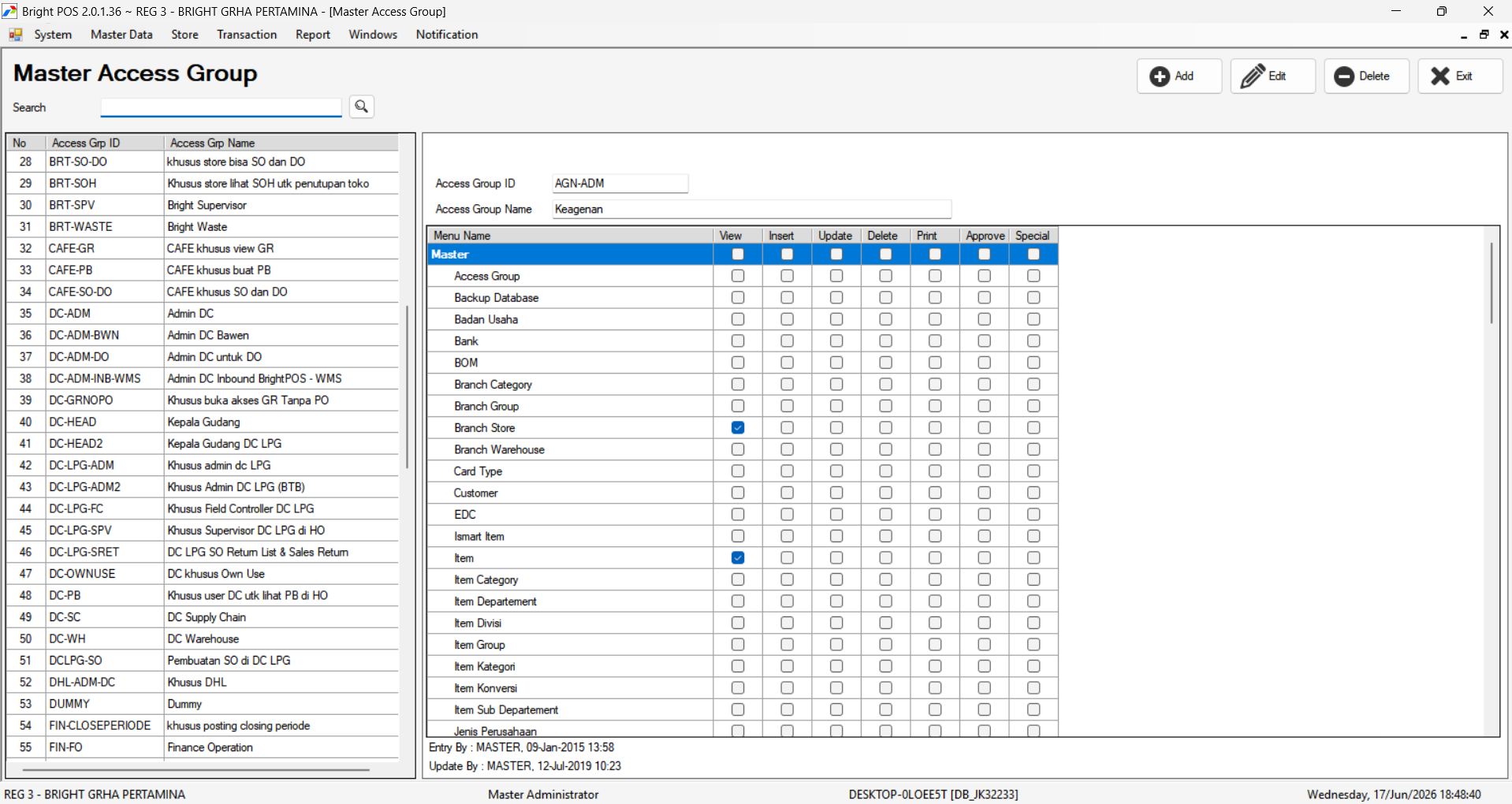
Task: Click the Access Group Name field
Action: pyautogui.click(x=752, y=209)
